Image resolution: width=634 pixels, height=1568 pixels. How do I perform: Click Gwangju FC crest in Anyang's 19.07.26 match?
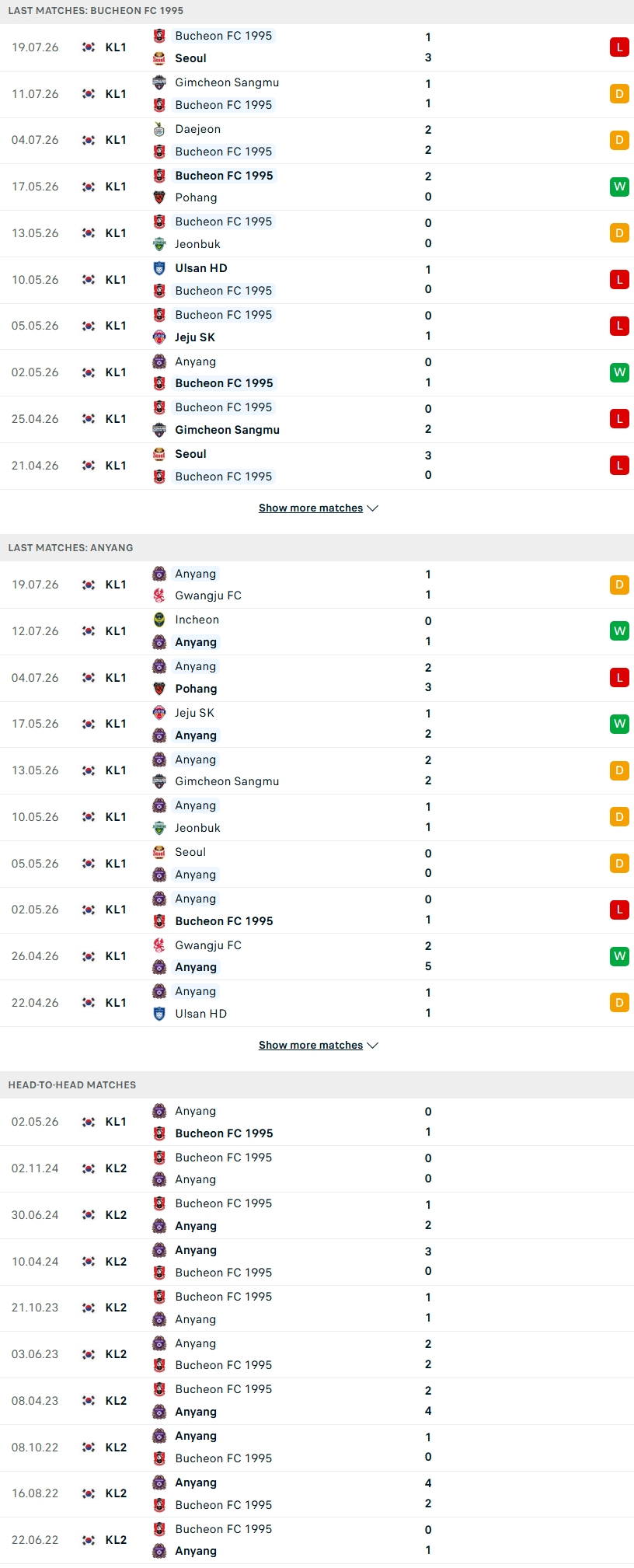(x=159, y=595)
